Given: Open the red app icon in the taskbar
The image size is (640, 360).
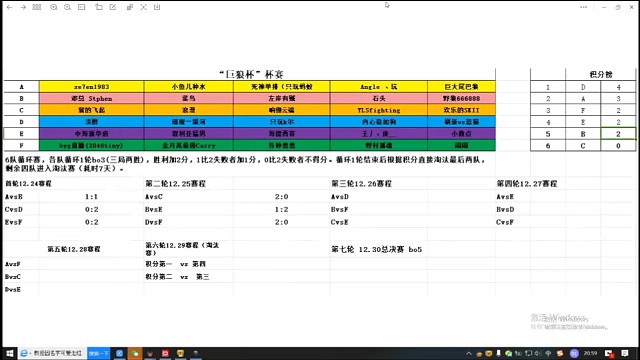Looking at the screenshot, I should click(x=165, y=353).
